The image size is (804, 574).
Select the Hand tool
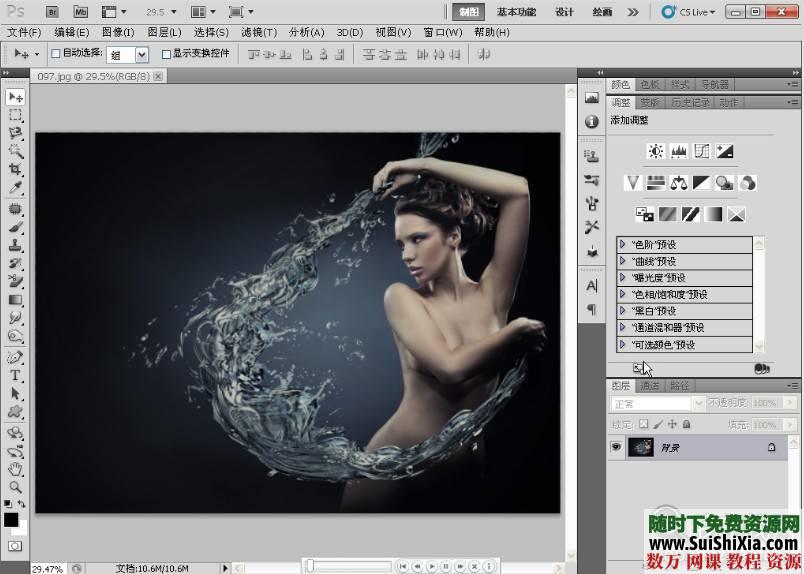point(15,468)
